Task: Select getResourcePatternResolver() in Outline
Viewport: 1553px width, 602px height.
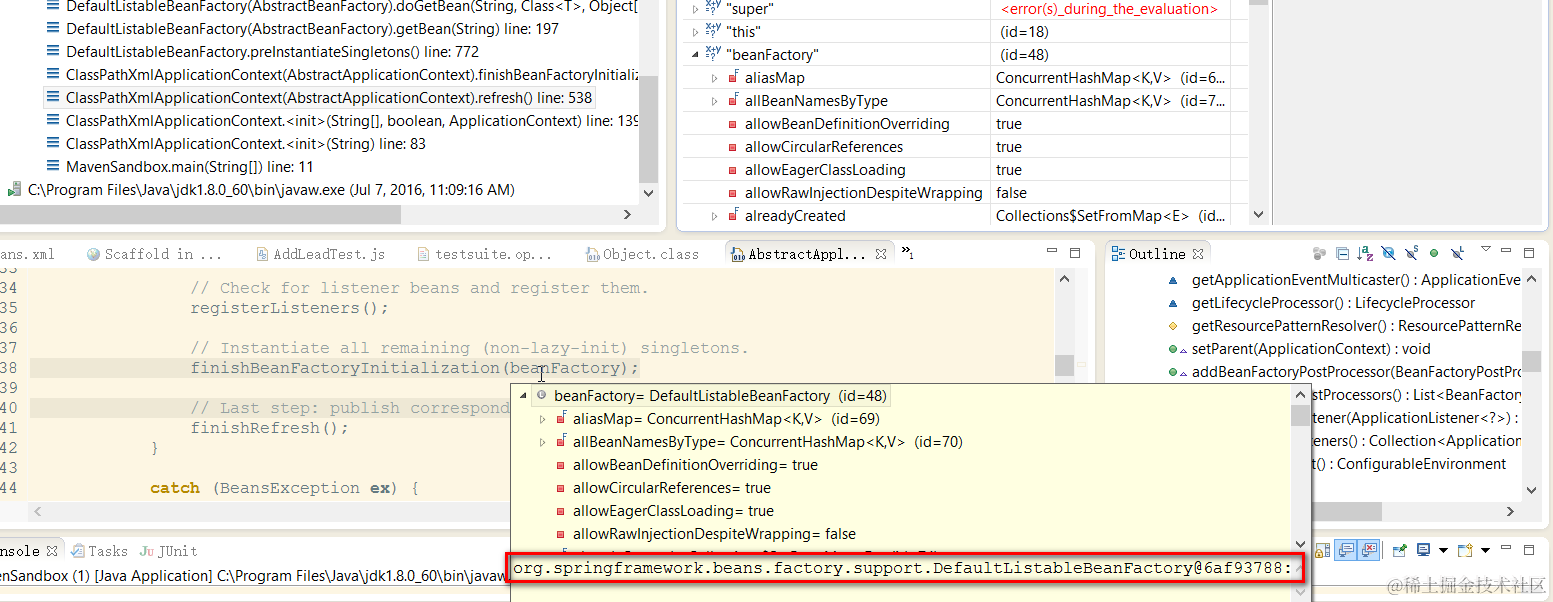Action: pos(1356,326)
